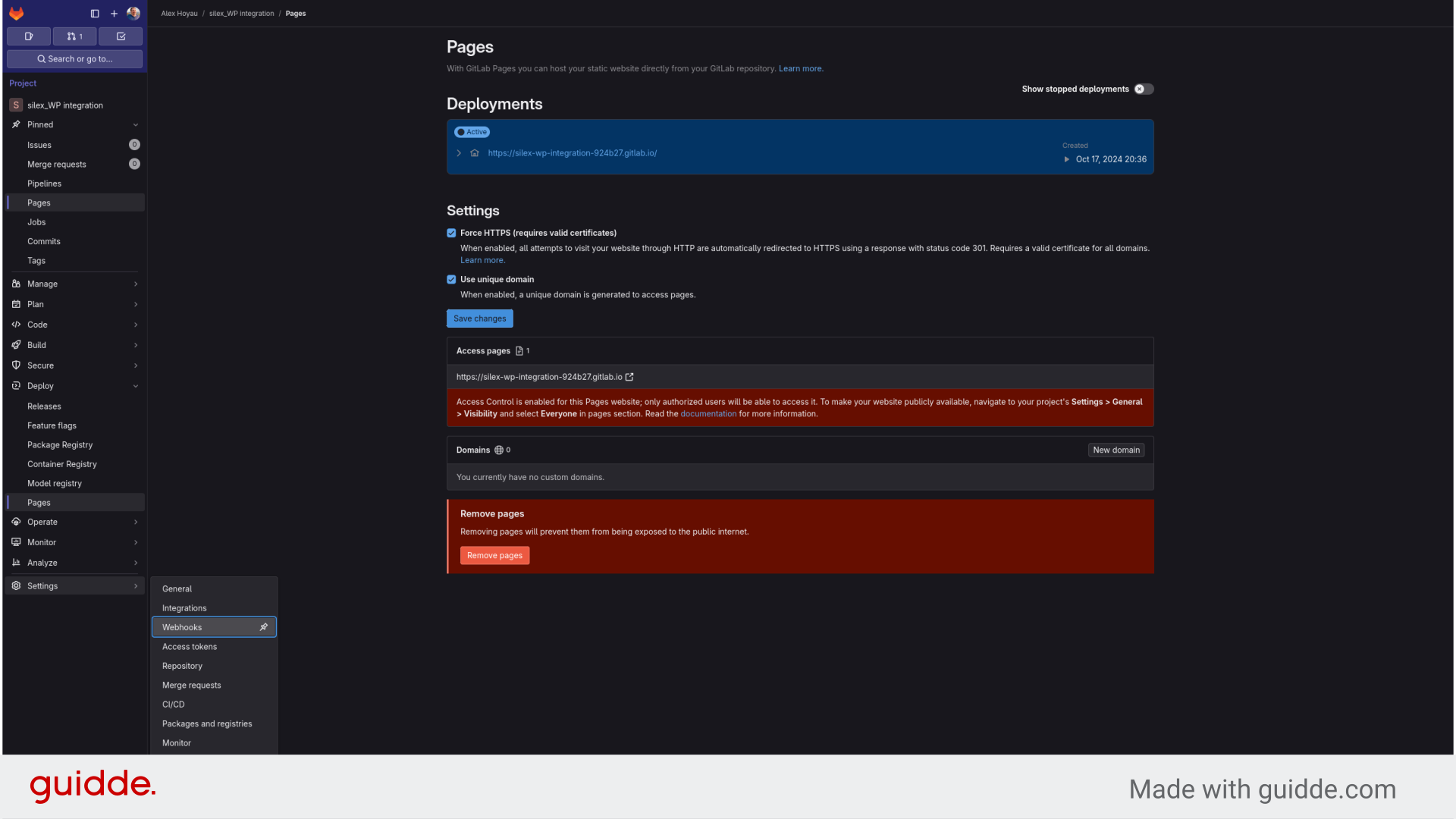Uncheck Force HTTPS checkbox
The height and width of the screenshot is (819, 1456).
[x=451, y=234]
